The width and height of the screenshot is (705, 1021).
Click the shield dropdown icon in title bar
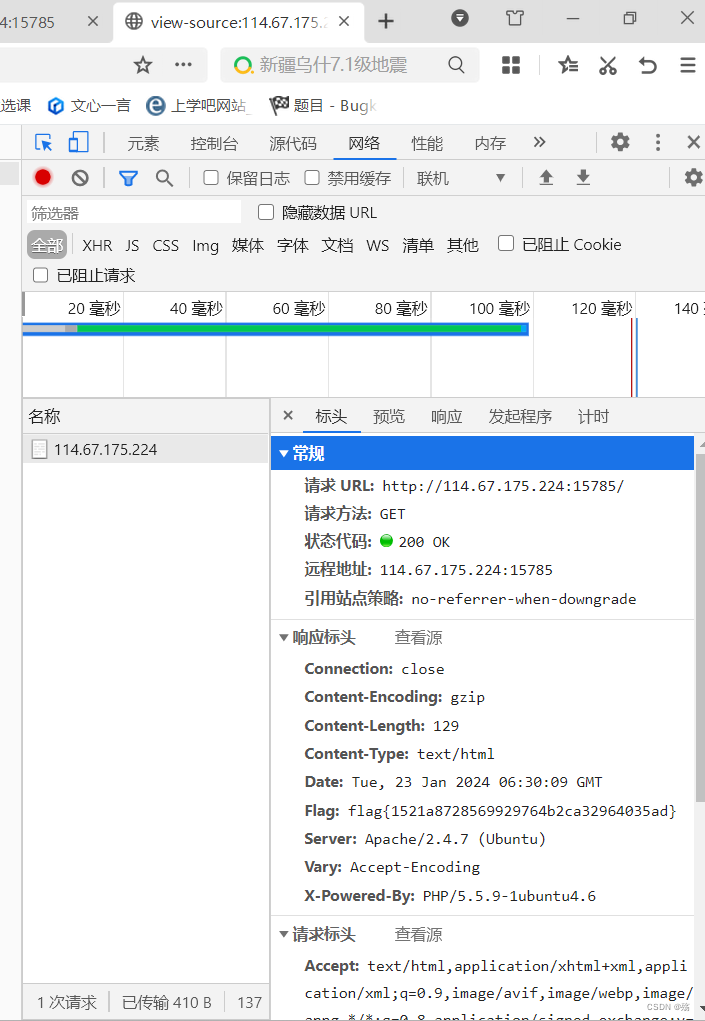click(x=460, y=18)
